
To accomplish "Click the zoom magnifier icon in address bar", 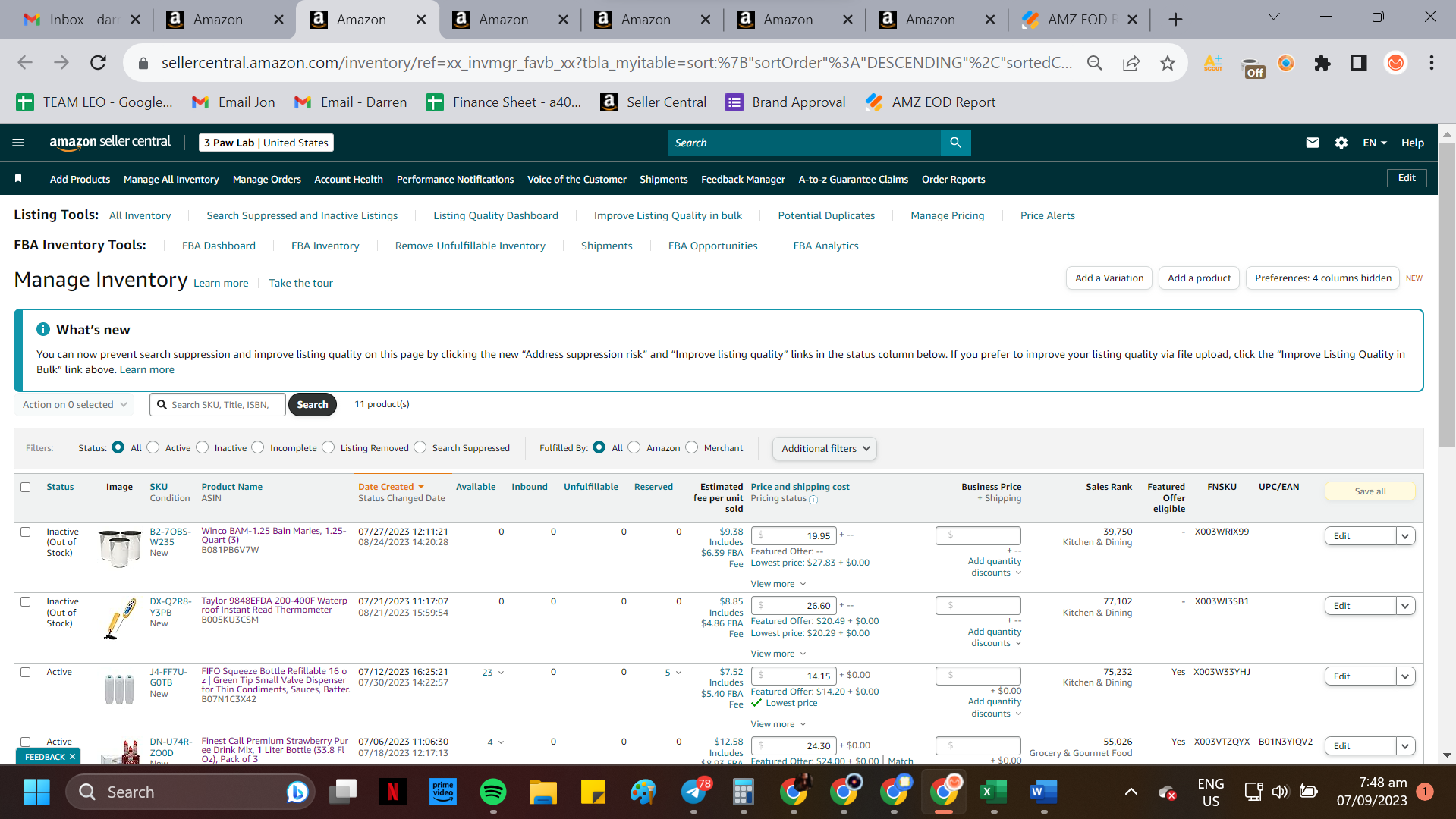I will tap(1095, 63).
